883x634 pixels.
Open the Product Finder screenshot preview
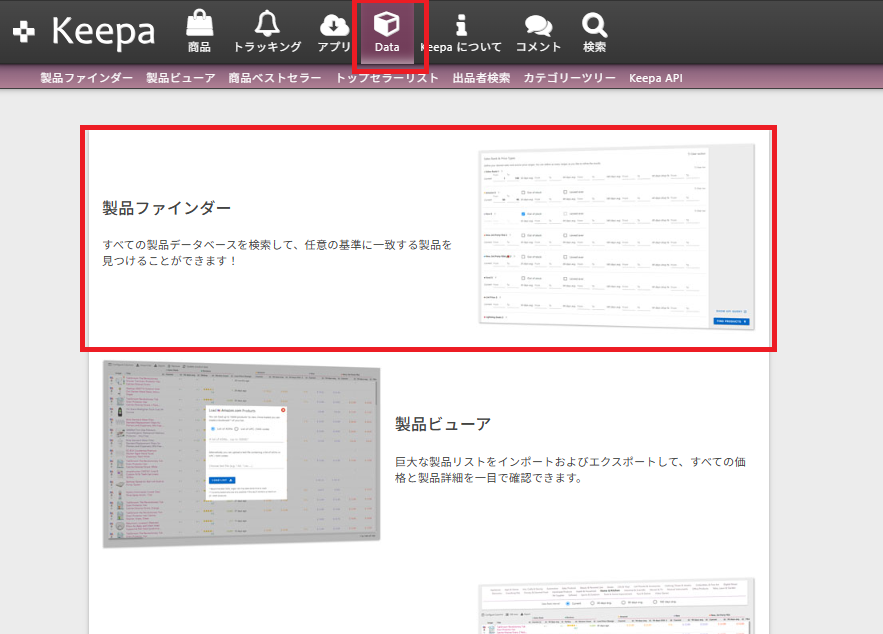617,236
